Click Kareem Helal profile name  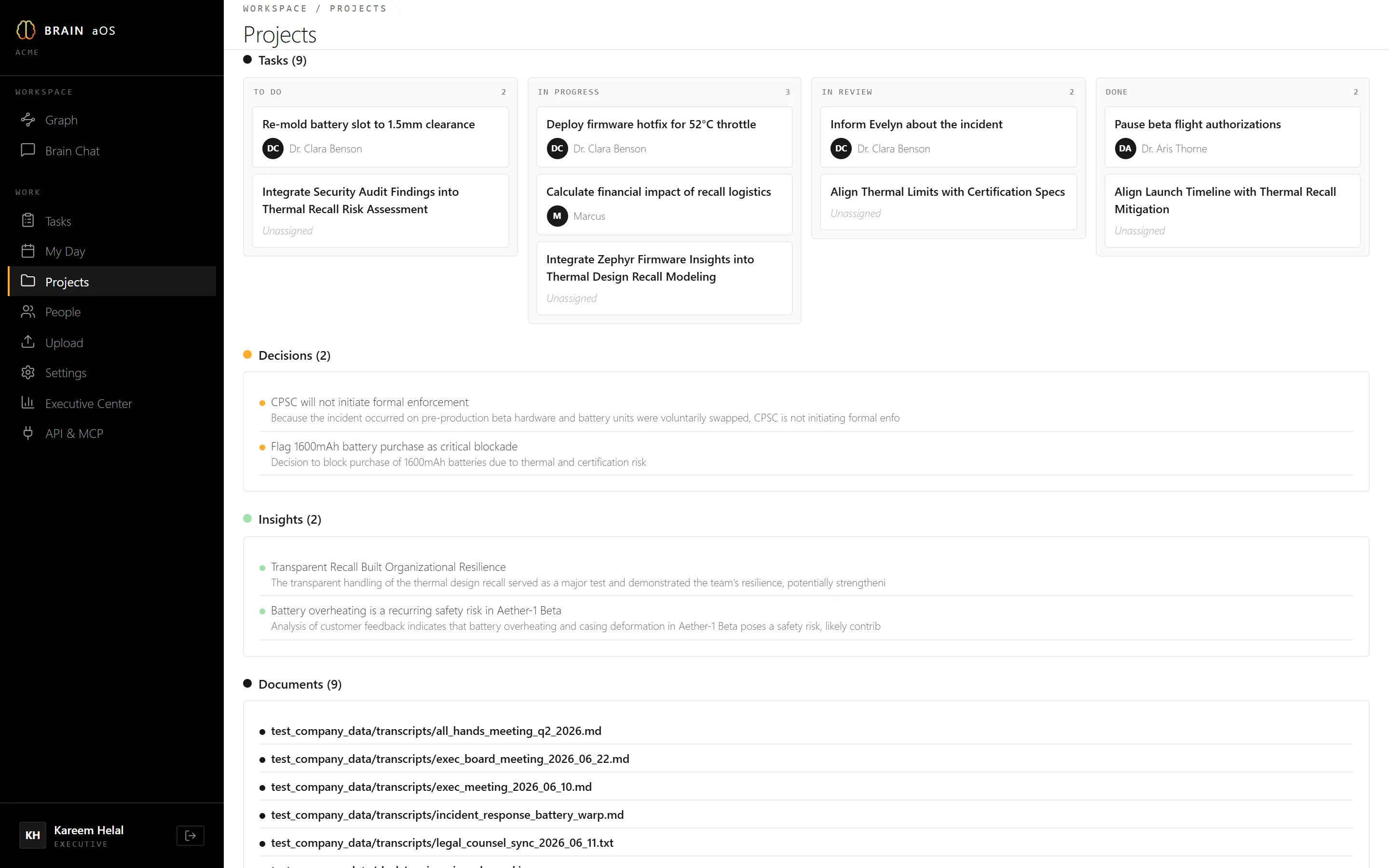pyautogui.click(x=88, y=830)
